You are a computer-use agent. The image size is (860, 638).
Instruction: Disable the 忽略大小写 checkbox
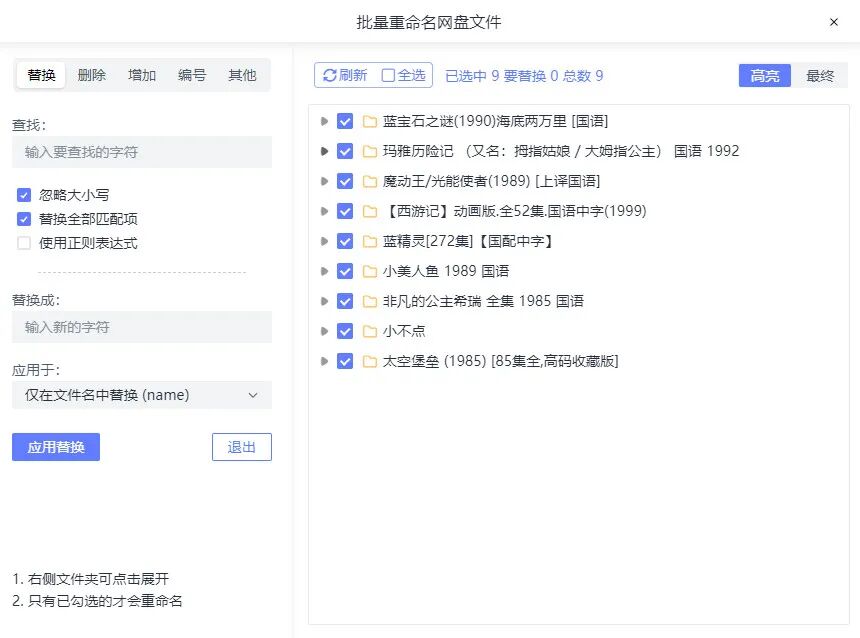pos(23,196)
